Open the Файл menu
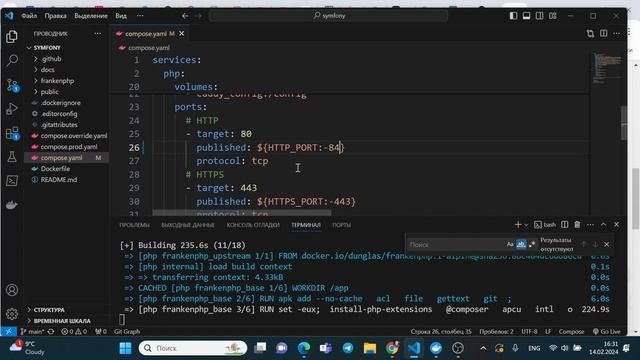This screenshot has height=360, width=640. coord(29,16)
